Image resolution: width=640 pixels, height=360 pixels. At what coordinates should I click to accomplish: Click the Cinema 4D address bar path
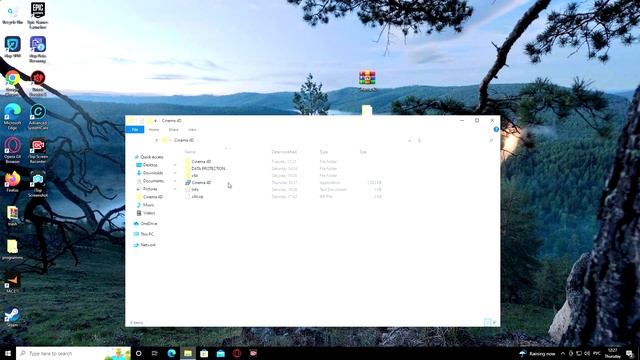184,140
